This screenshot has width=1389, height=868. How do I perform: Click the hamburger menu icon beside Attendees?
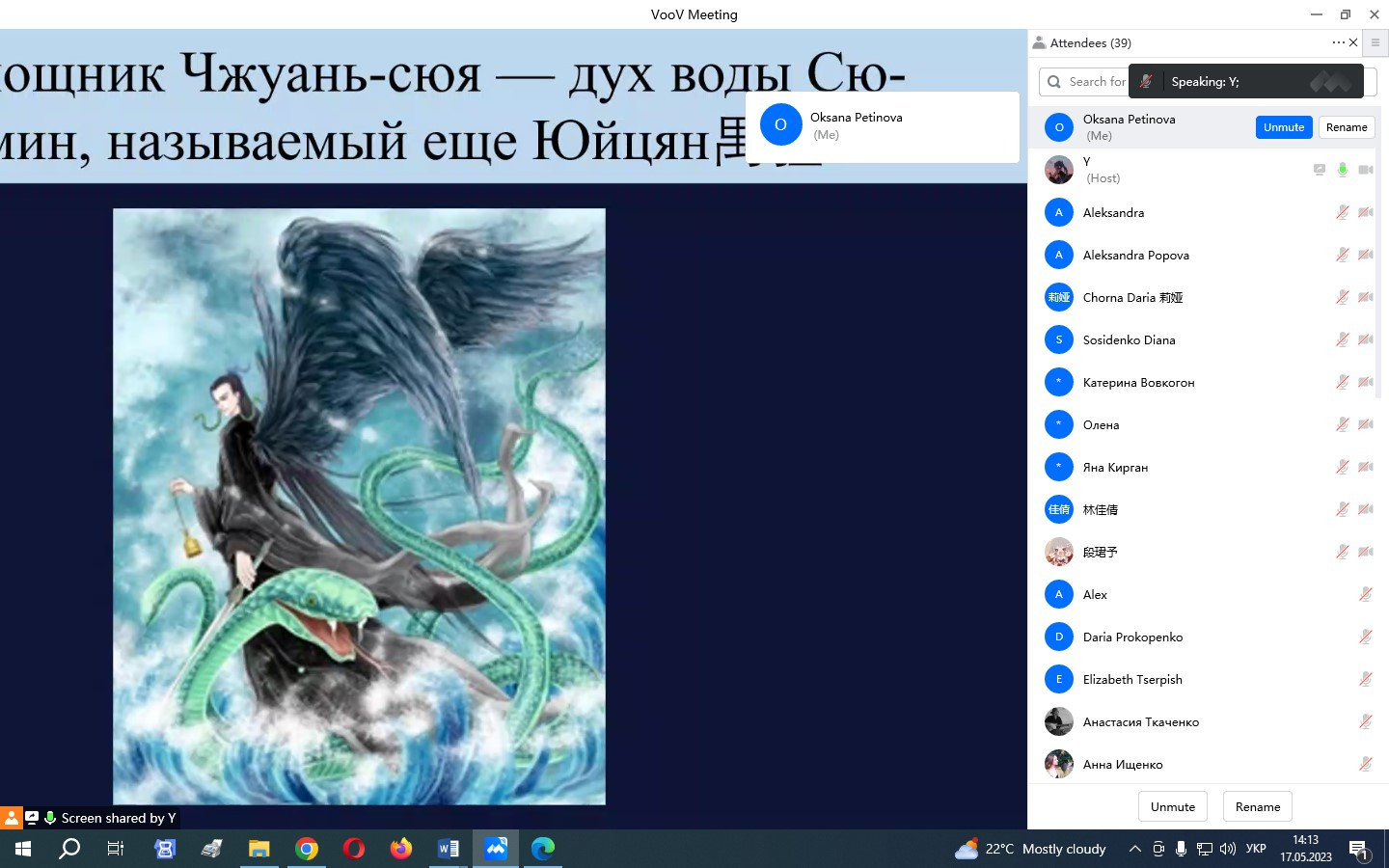[x=1375, y=42]
